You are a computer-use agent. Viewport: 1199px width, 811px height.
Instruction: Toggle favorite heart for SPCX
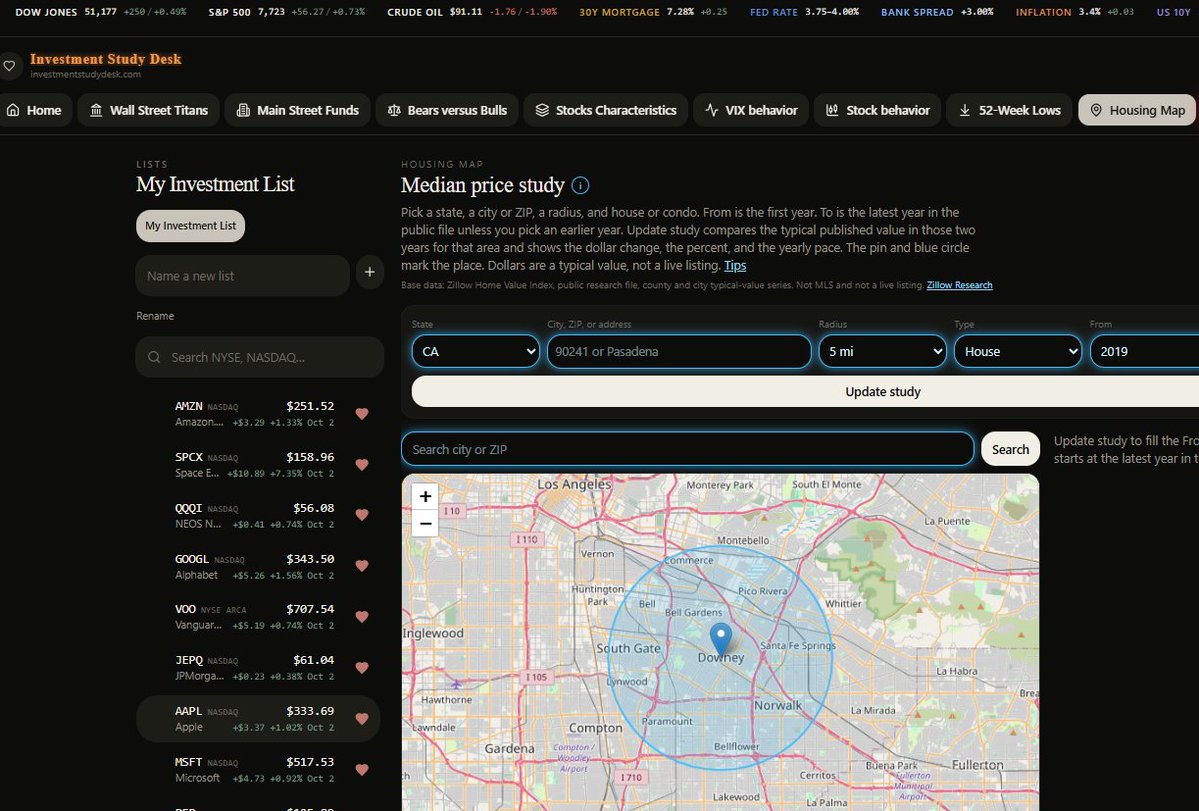[362, 465]
